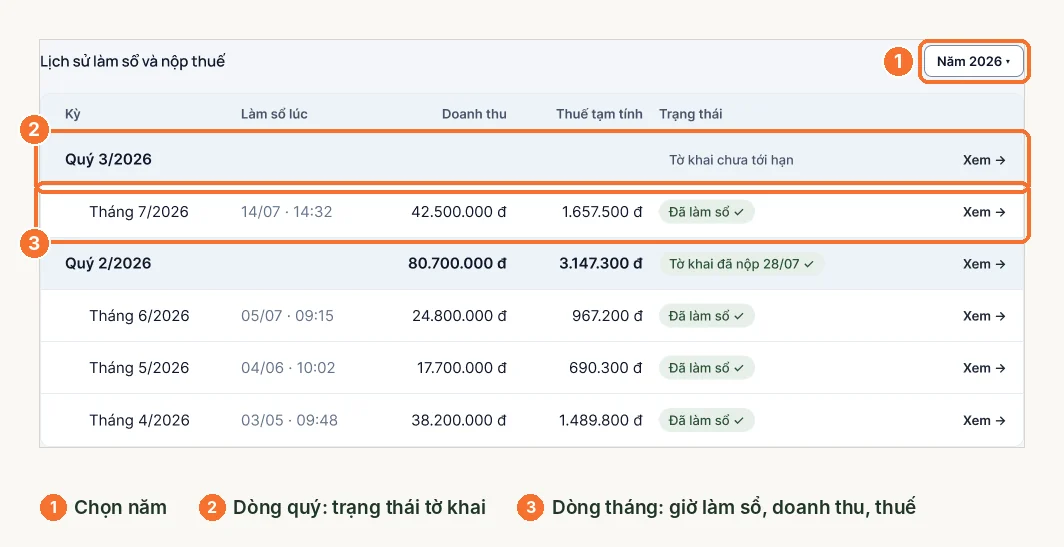Click the Kỳ column header
The image size is (1064, 547).
pos(73,114)
